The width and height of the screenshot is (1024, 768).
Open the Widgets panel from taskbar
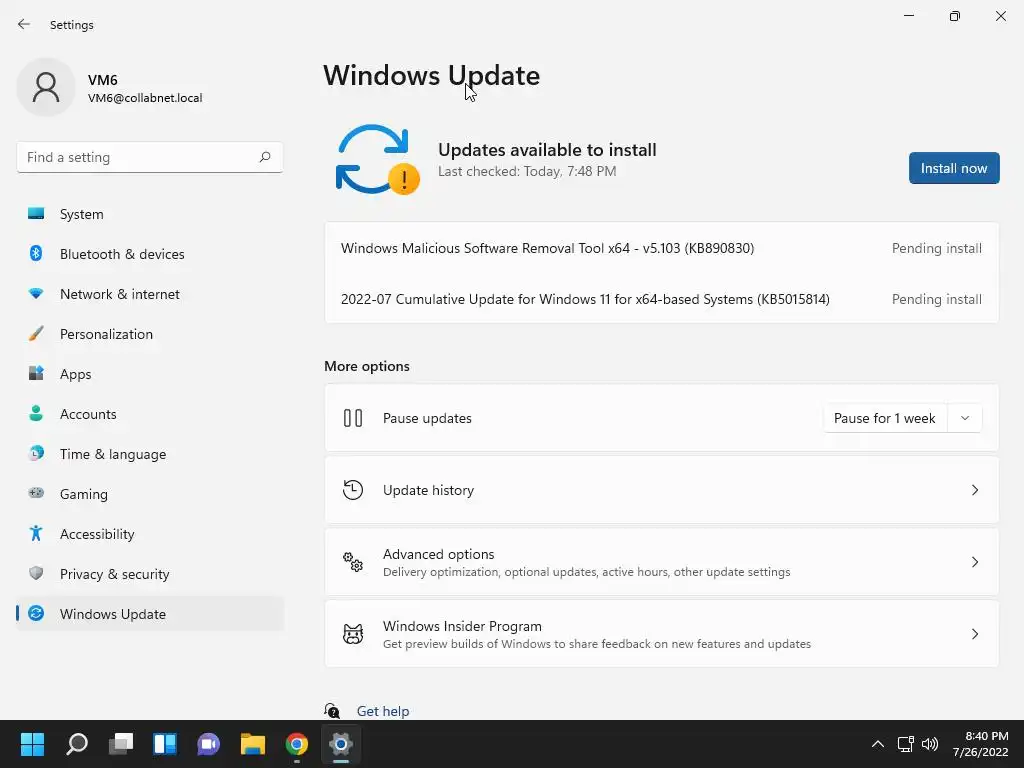coord(165,744)
